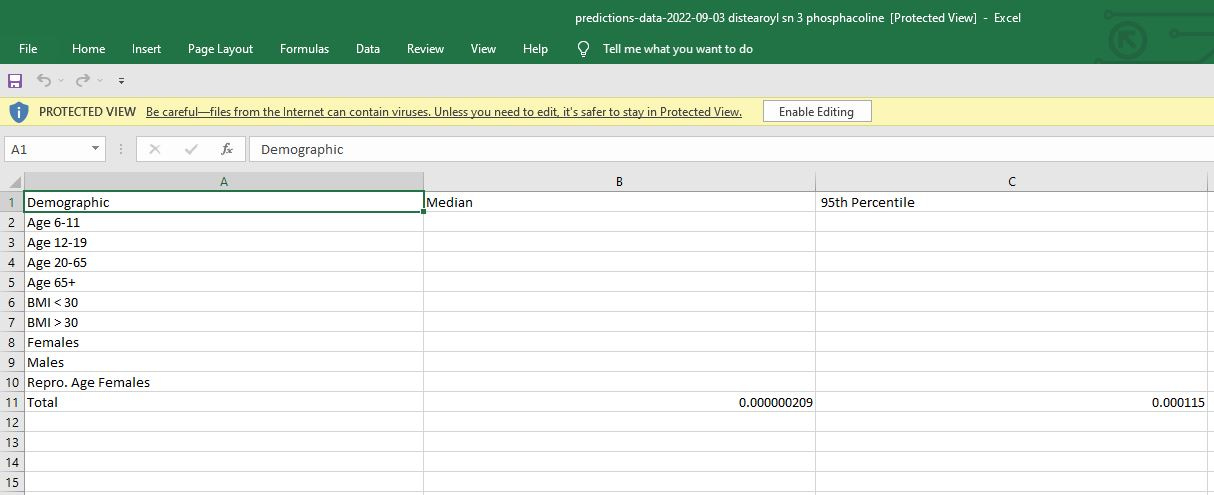Click the 'Males' cell
Screen dimensions: 1214x495
click(224, 362)
